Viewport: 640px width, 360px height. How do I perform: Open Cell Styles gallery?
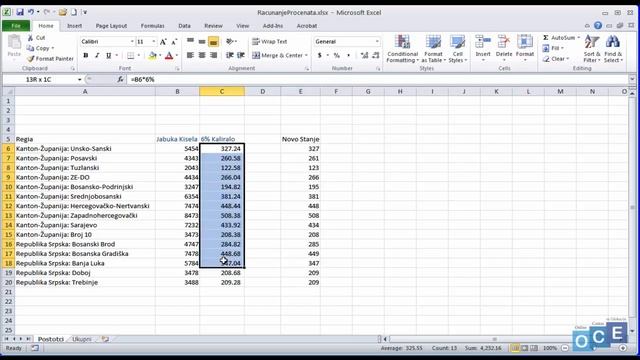458,49
